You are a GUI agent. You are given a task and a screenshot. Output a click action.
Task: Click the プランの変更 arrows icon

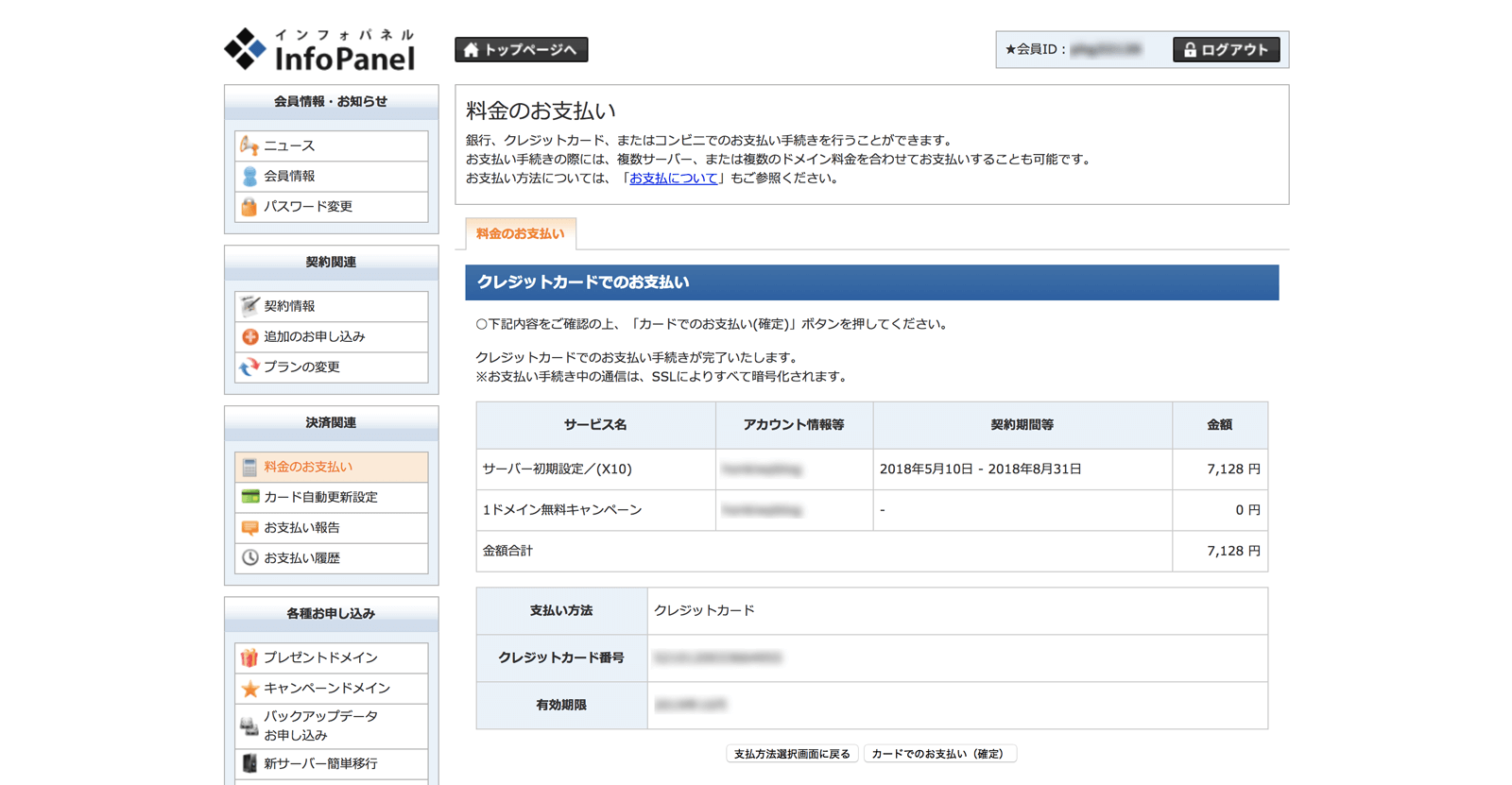(x=249, y=367)
